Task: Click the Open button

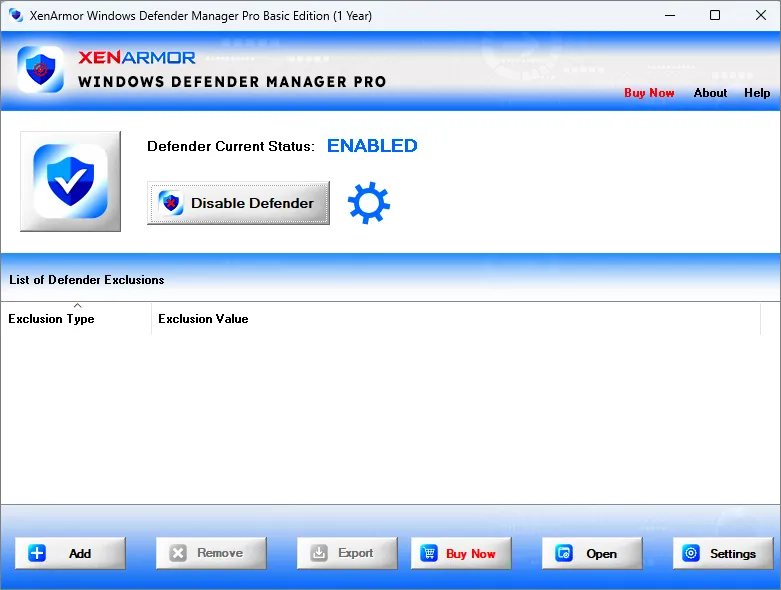Action: pos(592,553)
